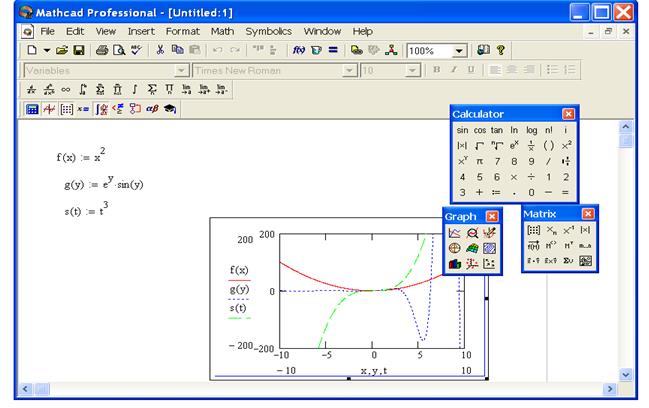Open the Graph toolbar from the Math palette

49,109
